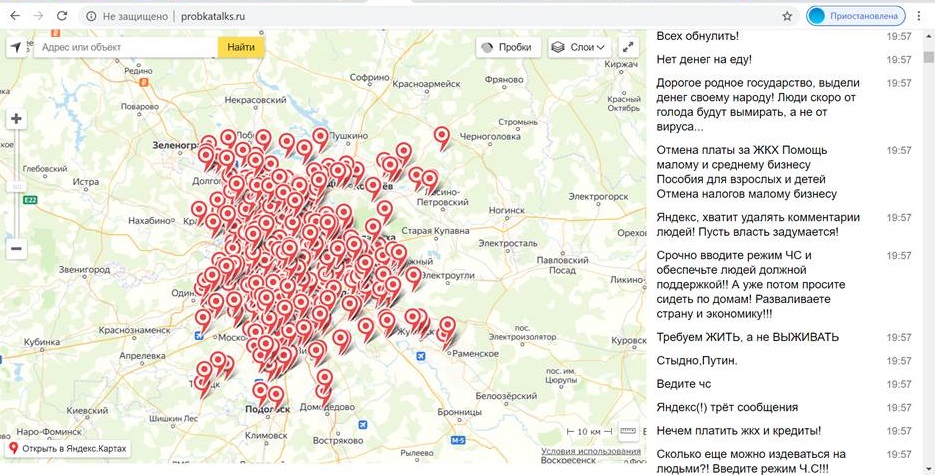Reload the probkatalks.ru page
The image size is (935, 475).
[x=61, y=16]
